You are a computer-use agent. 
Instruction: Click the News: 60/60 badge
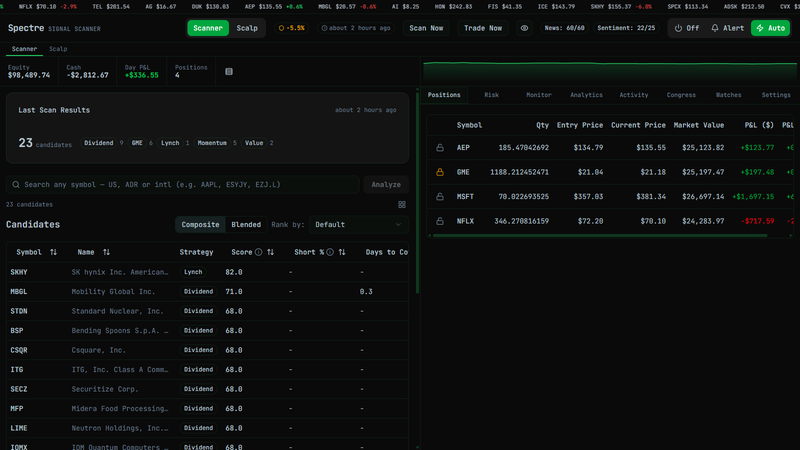(x=564, y=28)
